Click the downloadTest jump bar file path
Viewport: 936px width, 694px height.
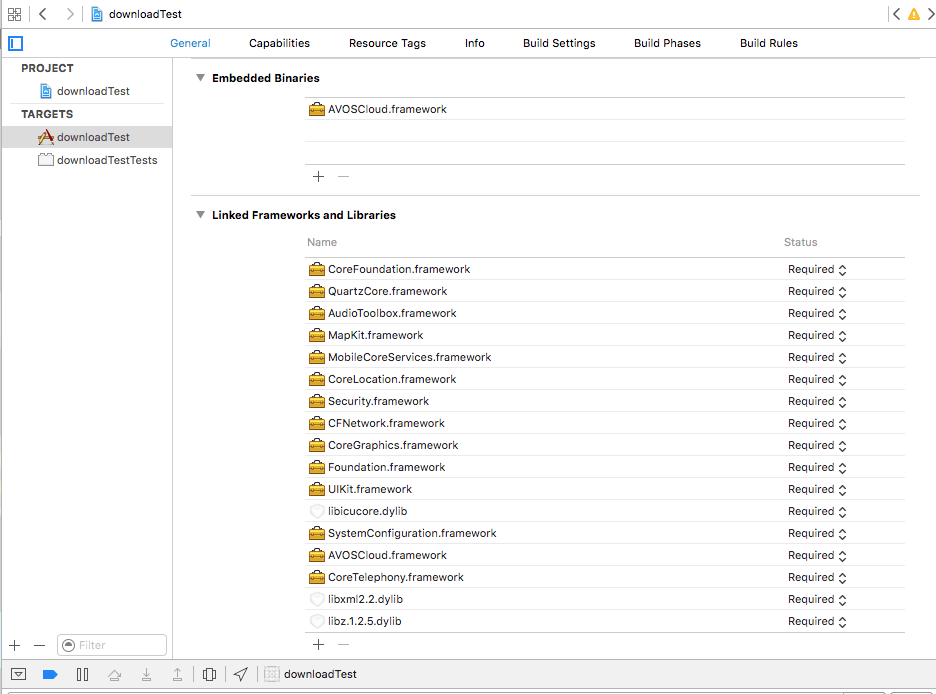(137, 14)
